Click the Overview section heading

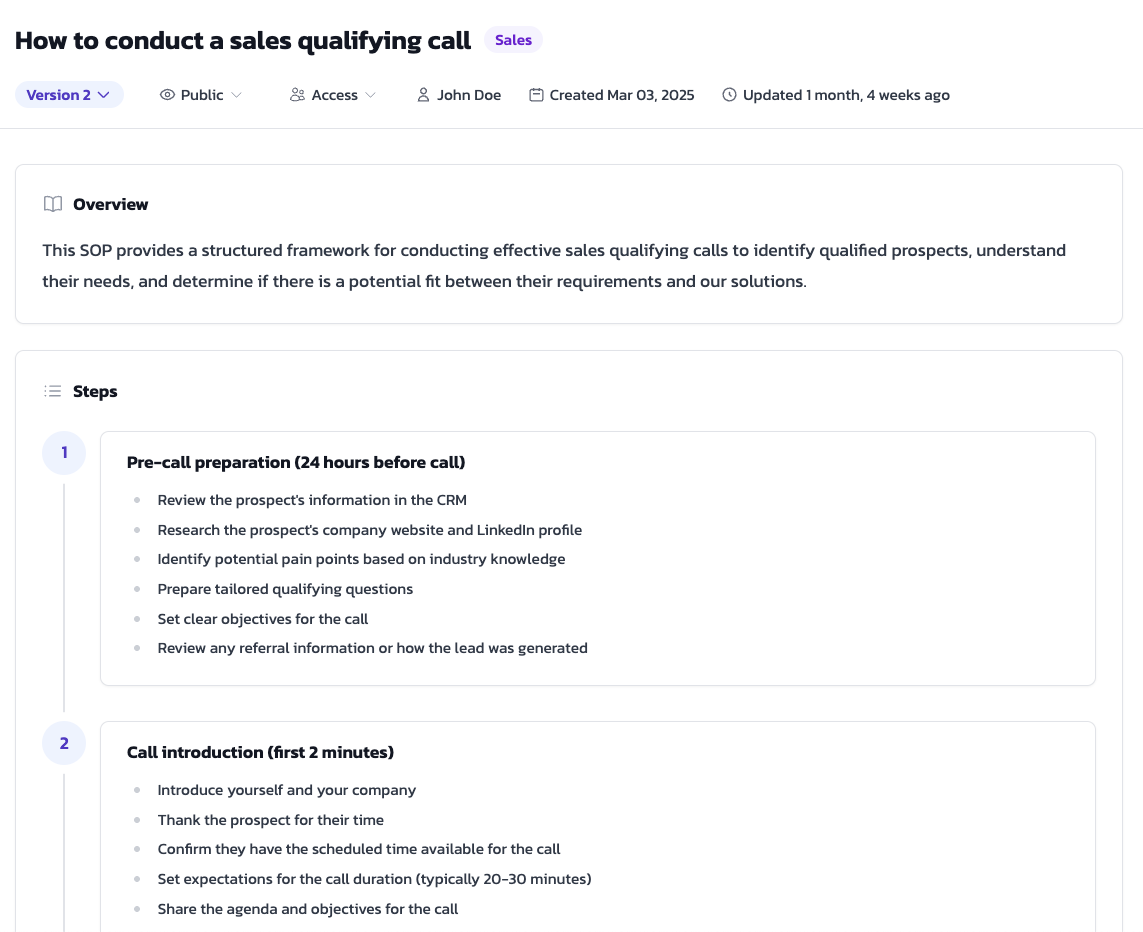(x=110, y=204)
